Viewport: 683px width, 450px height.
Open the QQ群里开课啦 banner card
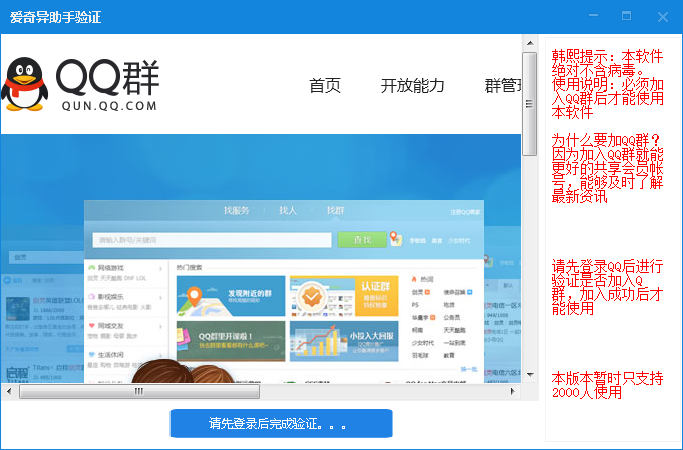tap(231, 341)
